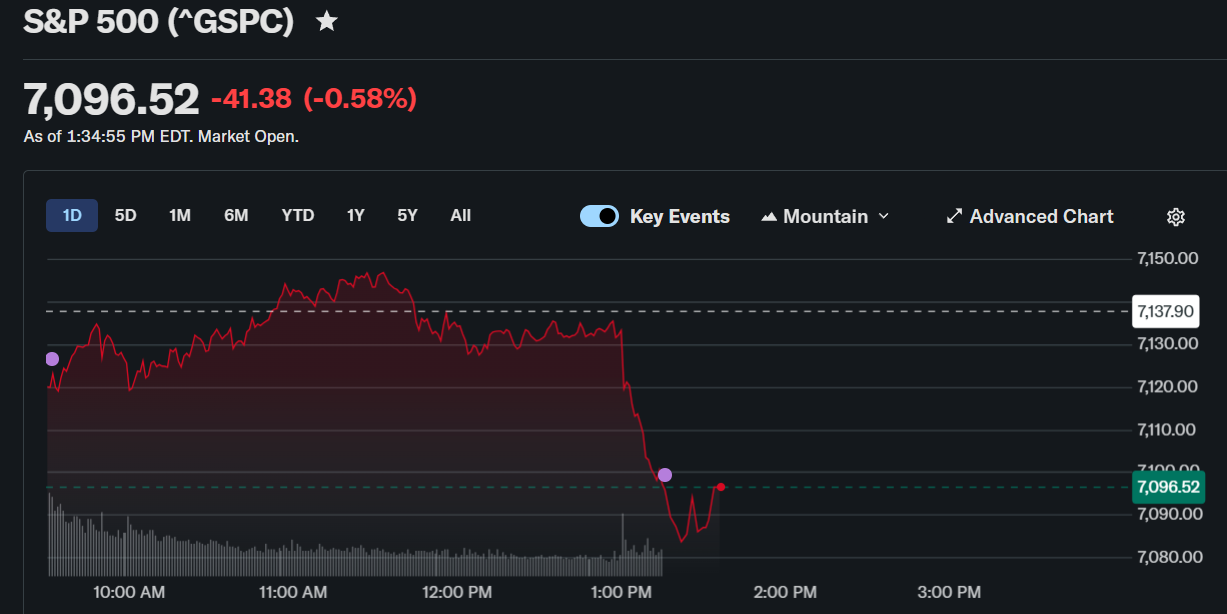Viewport: 1227px width, 614px height.
Task: Select the 5Y time range
Action: tap(407, 215)
